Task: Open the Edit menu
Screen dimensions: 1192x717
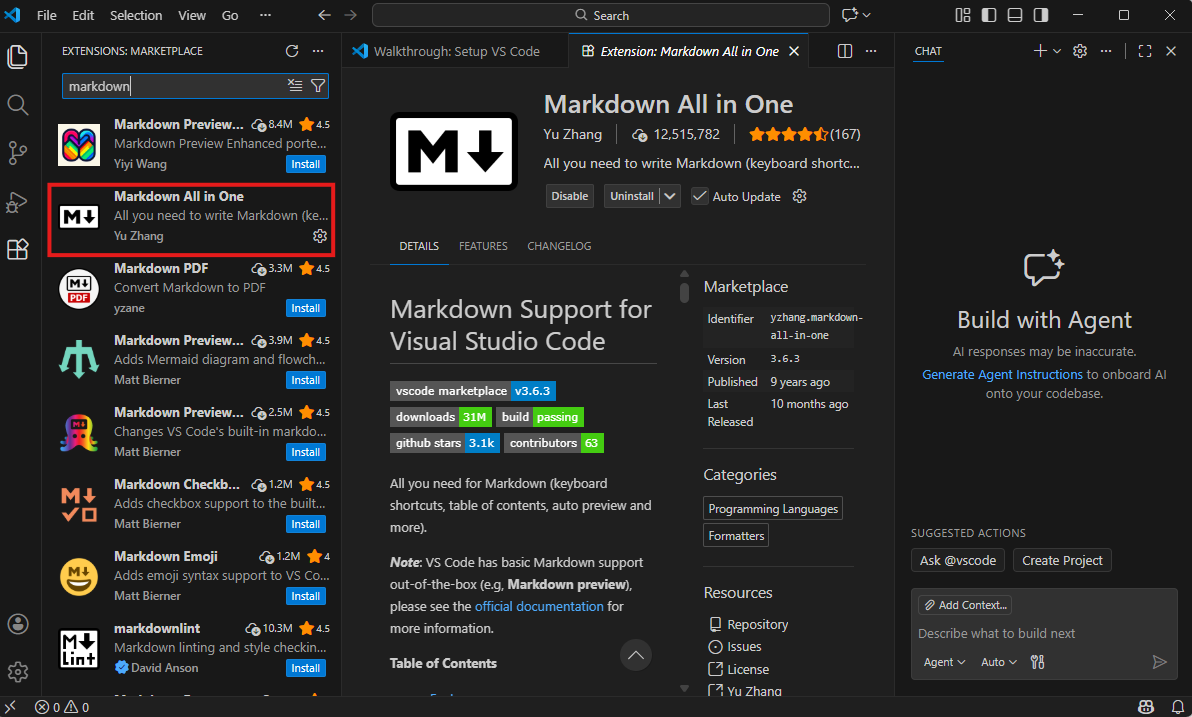Action: click(83, 15)
